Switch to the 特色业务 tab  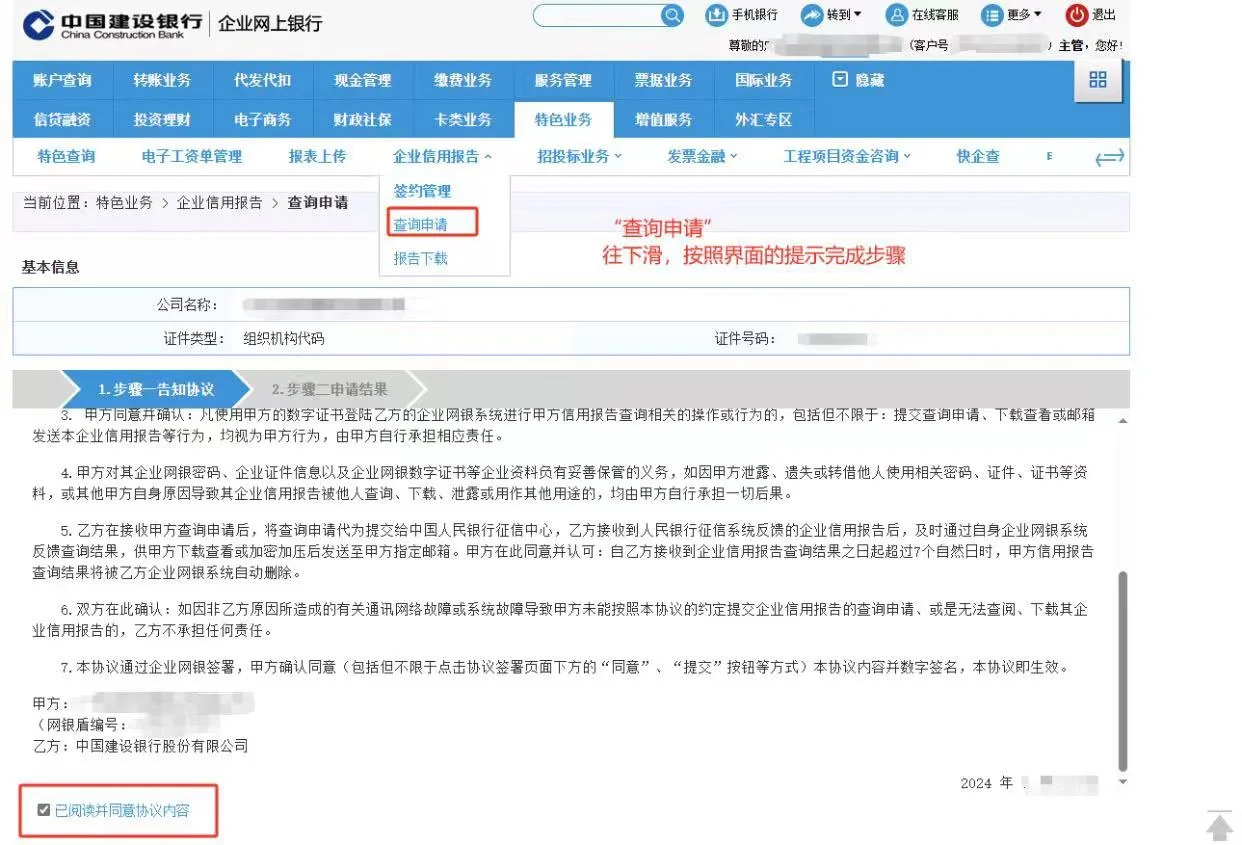[563, 119]
